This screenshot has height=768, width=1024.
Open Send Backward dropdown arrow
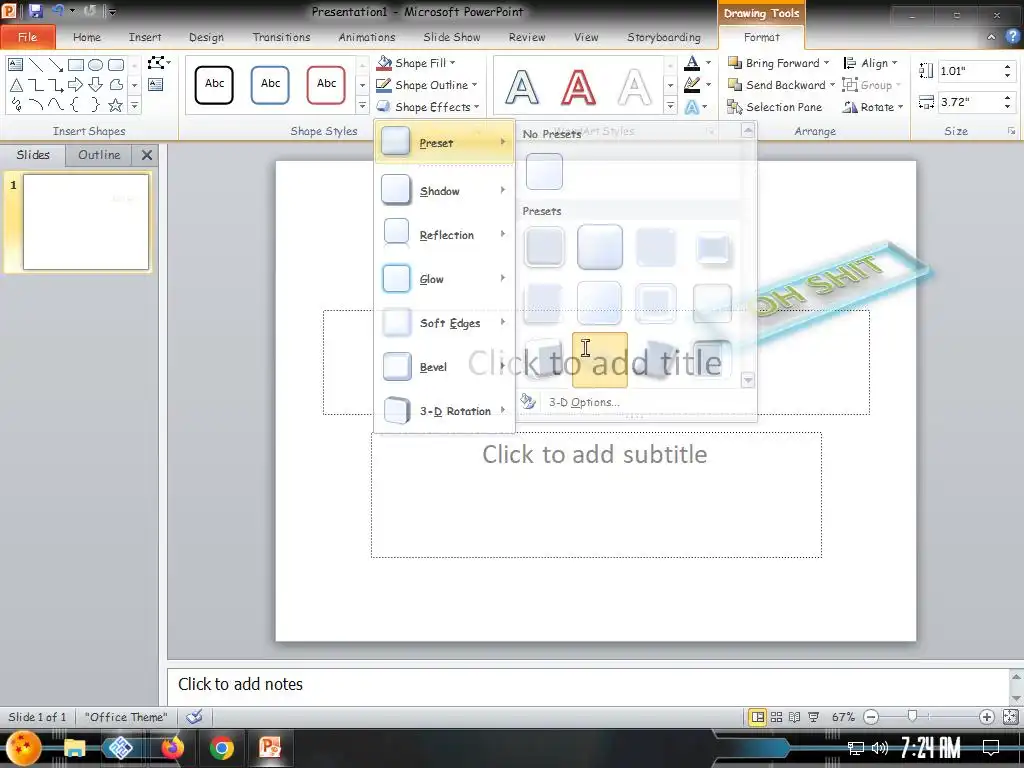[x=833, y=85]
